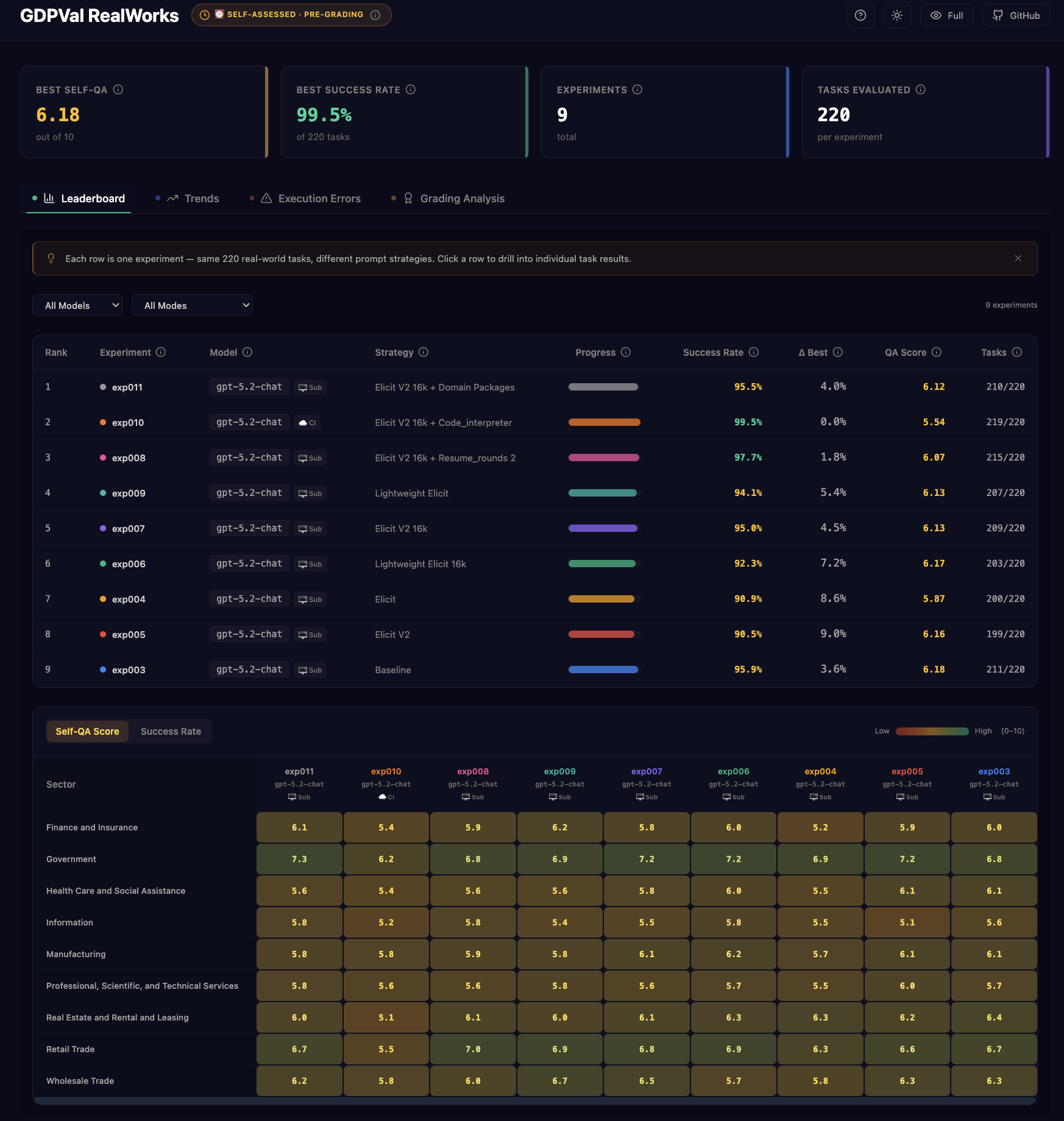Open the exp010 experiment row
Screen dimensions: 1064x1121
click(x=535, y=422)
